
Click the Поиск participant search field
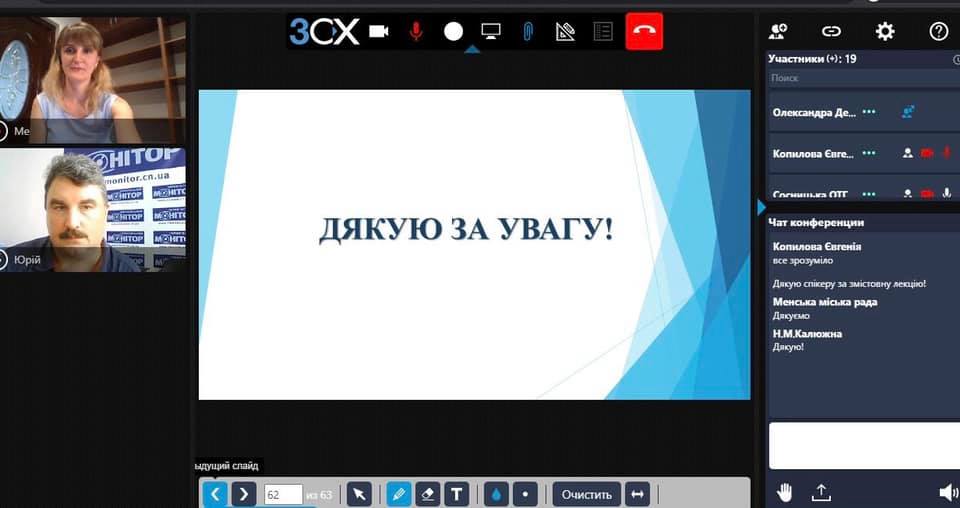click(860, 77)
